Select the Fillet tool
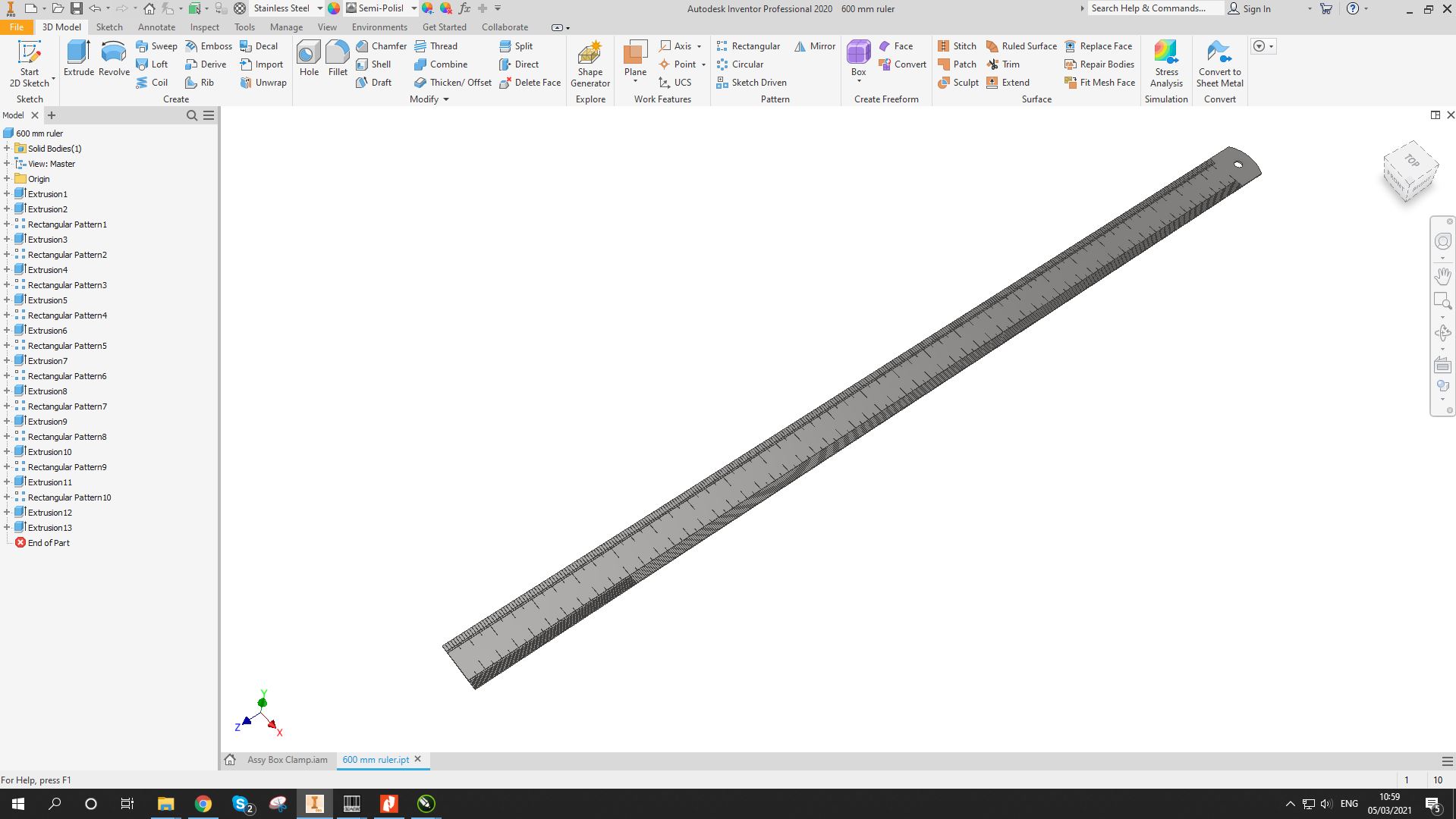 [338, 58]
